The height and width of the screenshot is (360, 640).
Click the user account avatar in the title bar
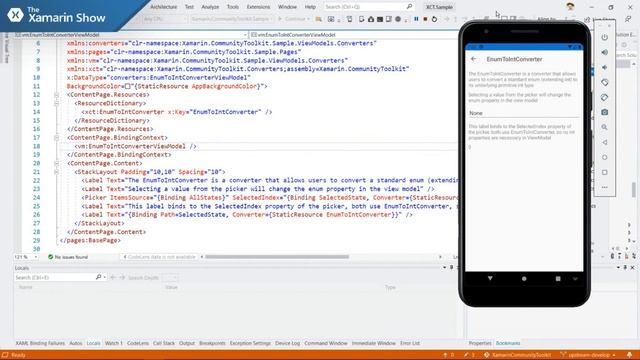pyautogui.click(x=570, y=7)
